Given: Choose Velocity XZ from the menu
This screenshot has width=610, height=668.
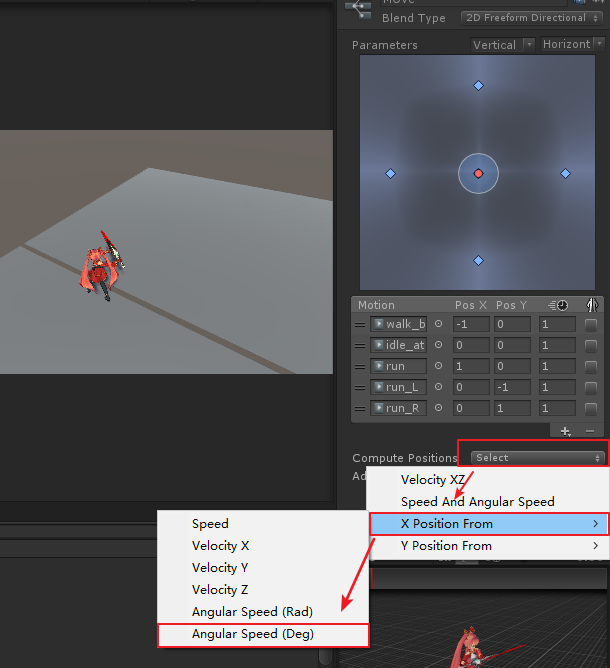Looking at the screenshot, I should (x=488, y=480).
